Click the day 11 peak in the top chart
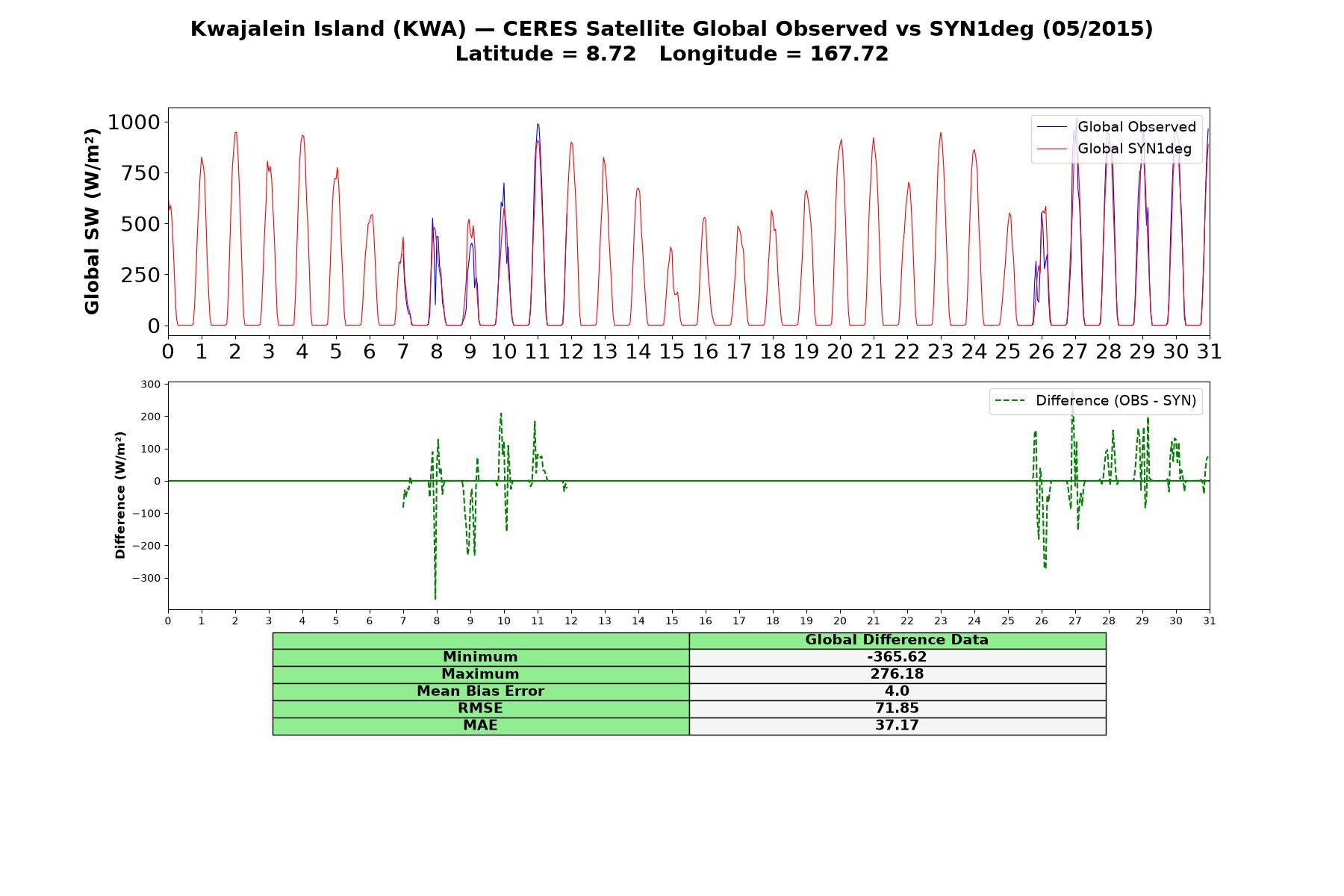Screen dimensions: 1344x896 coord(538,125)
